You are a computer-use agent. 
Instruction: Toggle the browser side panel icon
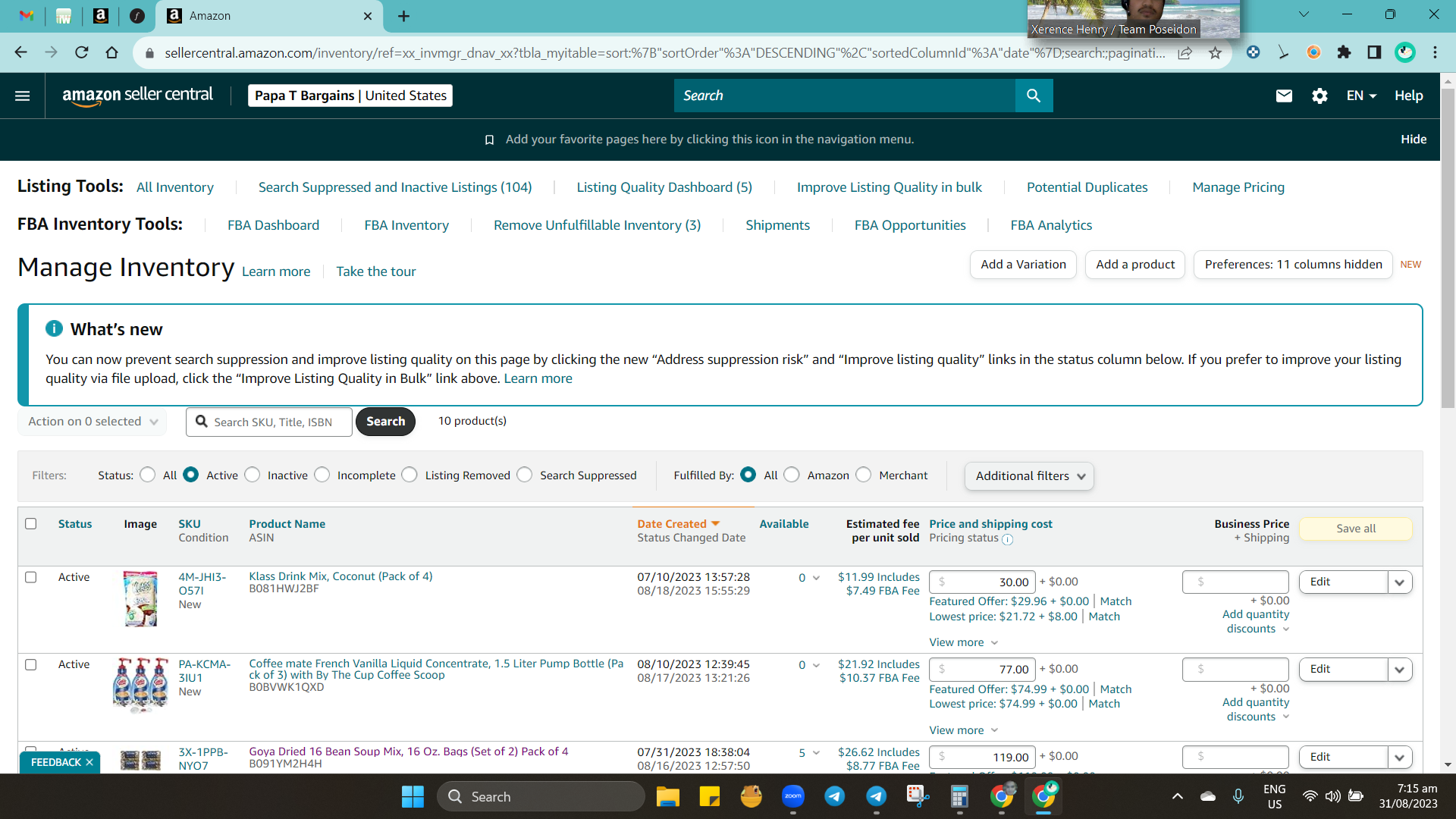(1374, 52)
